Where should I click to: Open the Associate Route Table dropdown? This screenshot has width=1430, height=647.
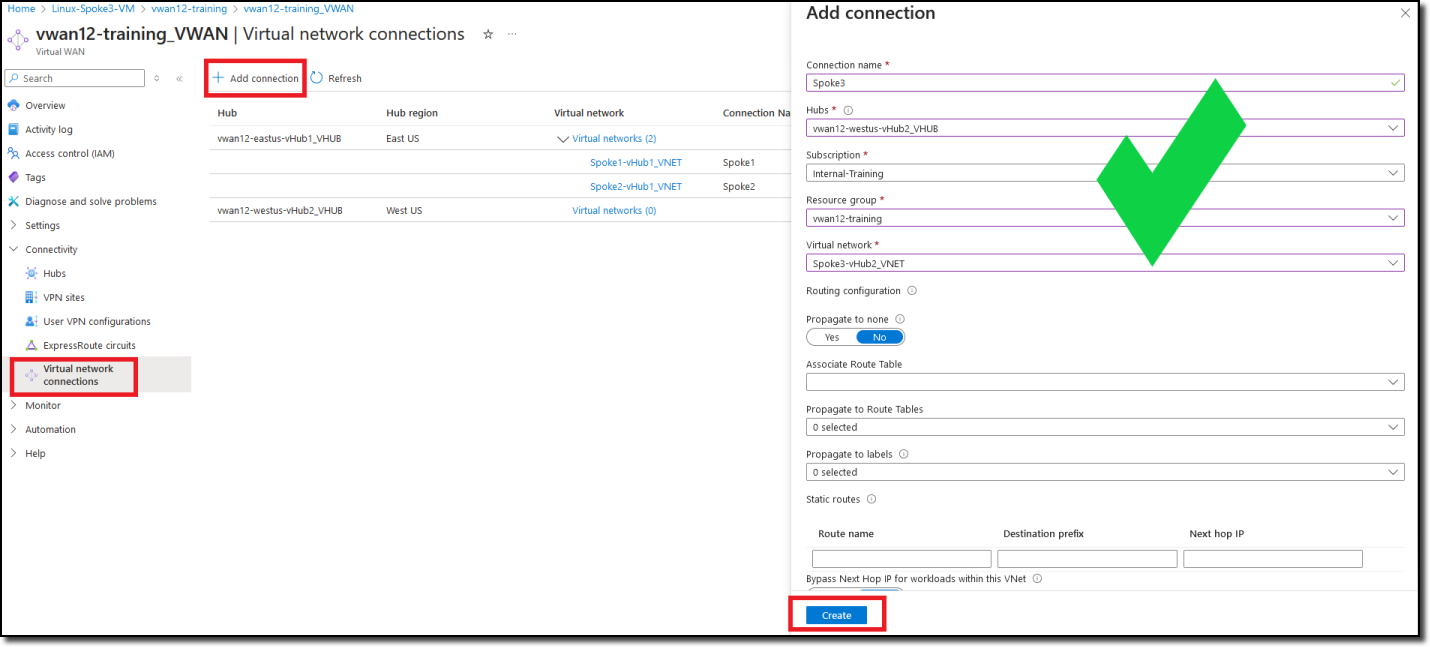tap(1105, 382)
